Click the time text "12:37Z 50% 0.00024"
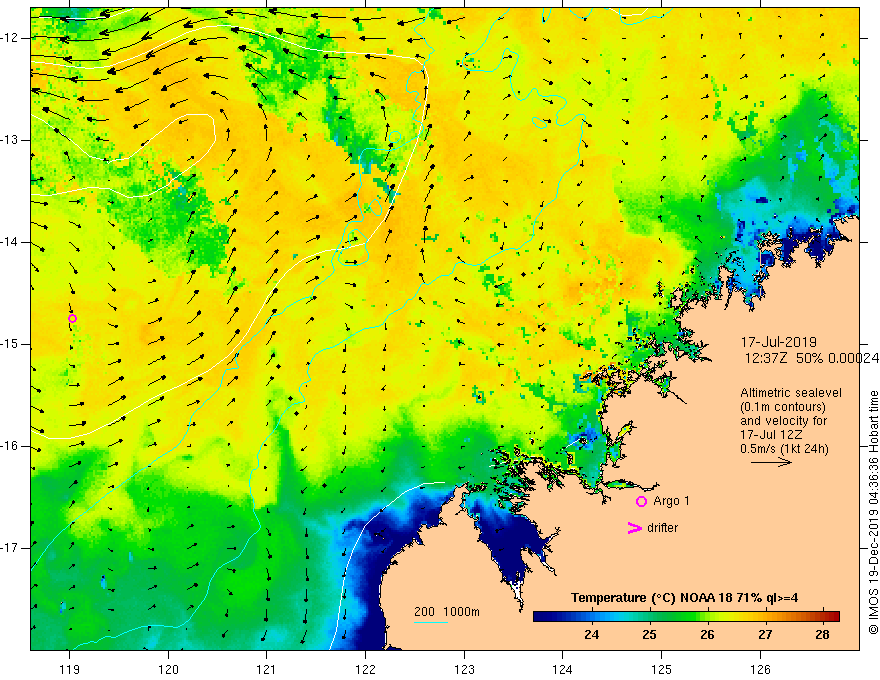Image resolution: width=880 pixels, height=680 pixels. [811, 358]
